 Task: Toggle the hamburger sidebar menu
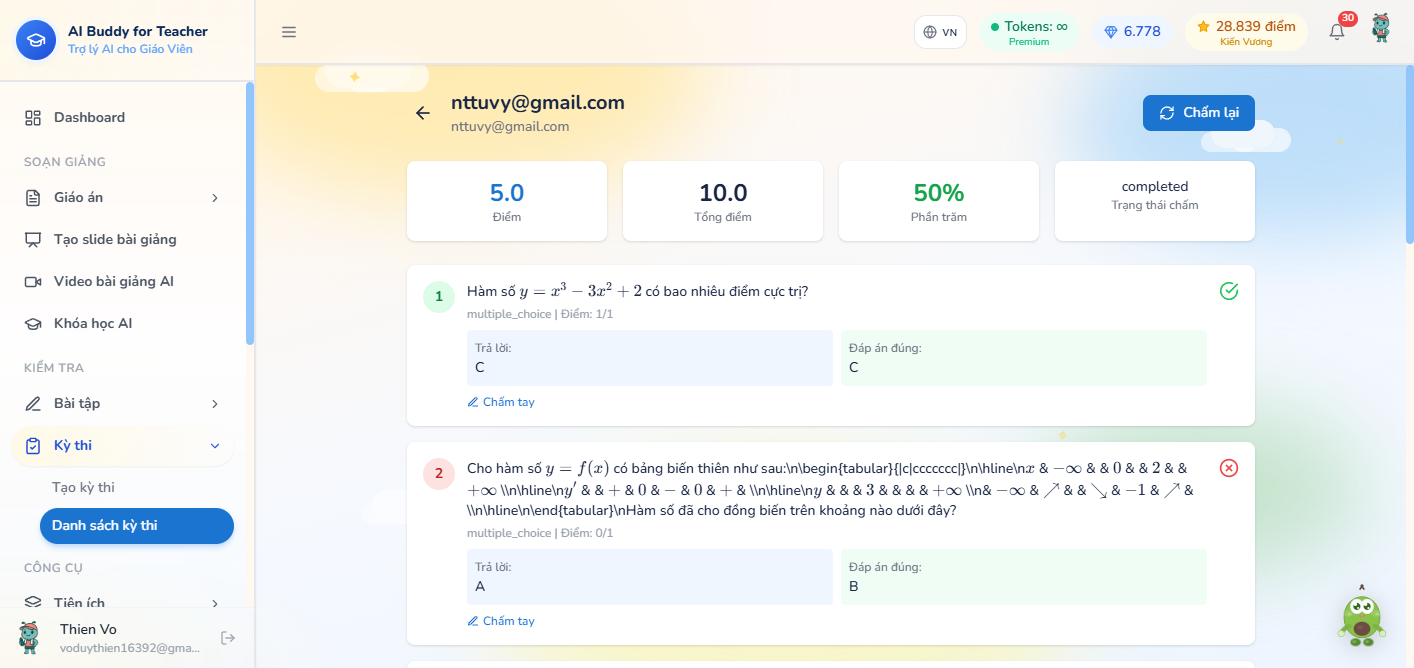[289, 32]
